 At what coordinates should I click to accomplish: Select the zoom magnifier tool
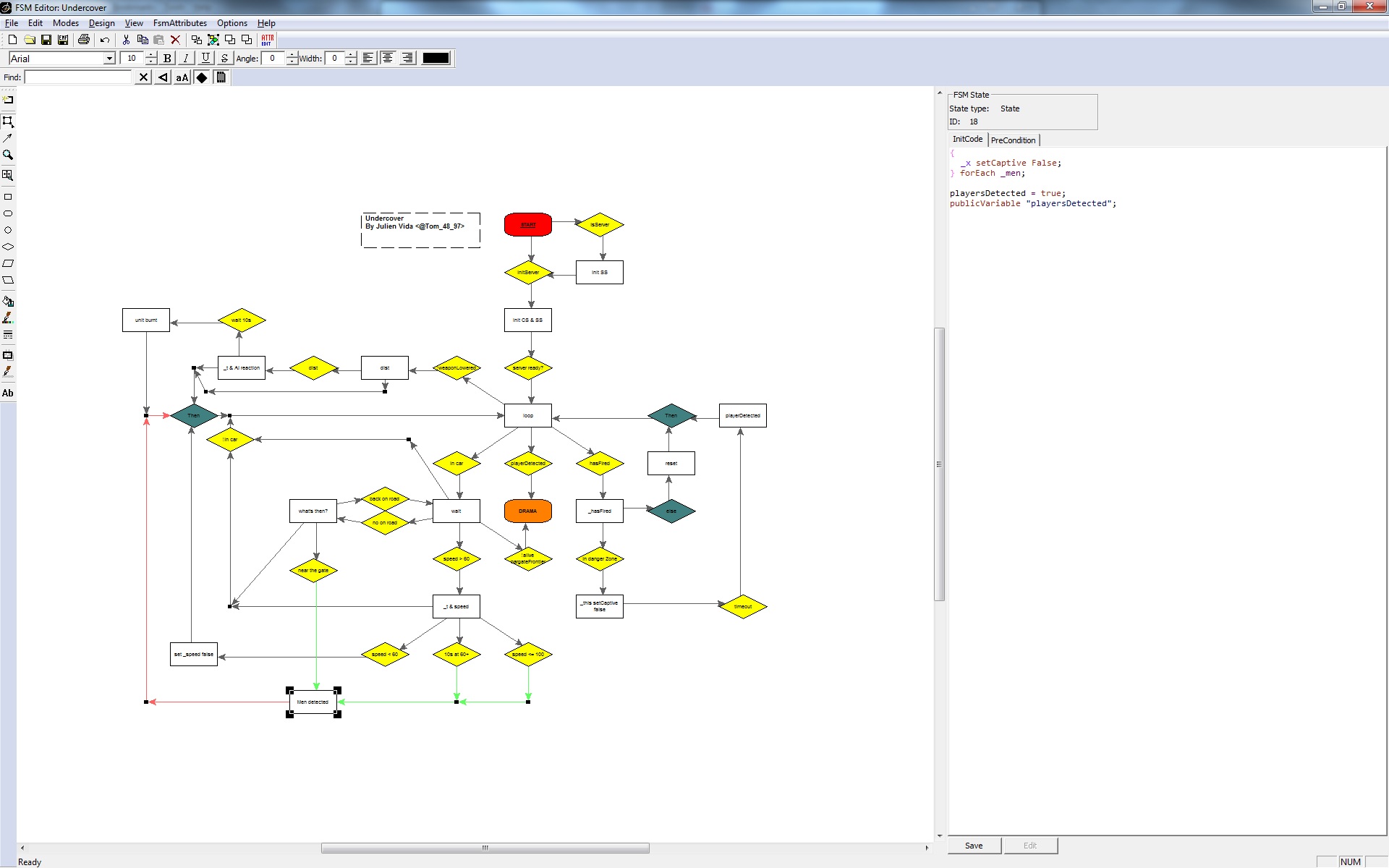[x=9, y=154]
